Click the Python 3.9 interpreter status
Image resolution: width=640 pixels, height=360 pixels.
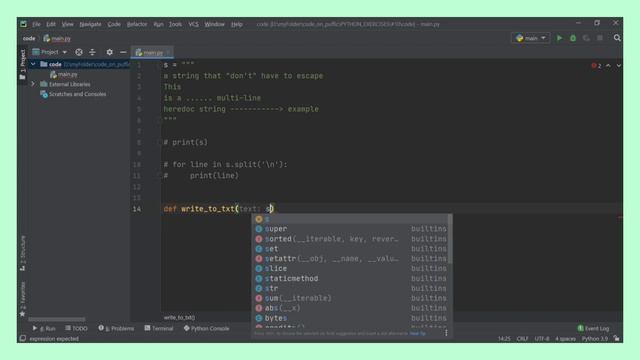(x=594, y=338)
